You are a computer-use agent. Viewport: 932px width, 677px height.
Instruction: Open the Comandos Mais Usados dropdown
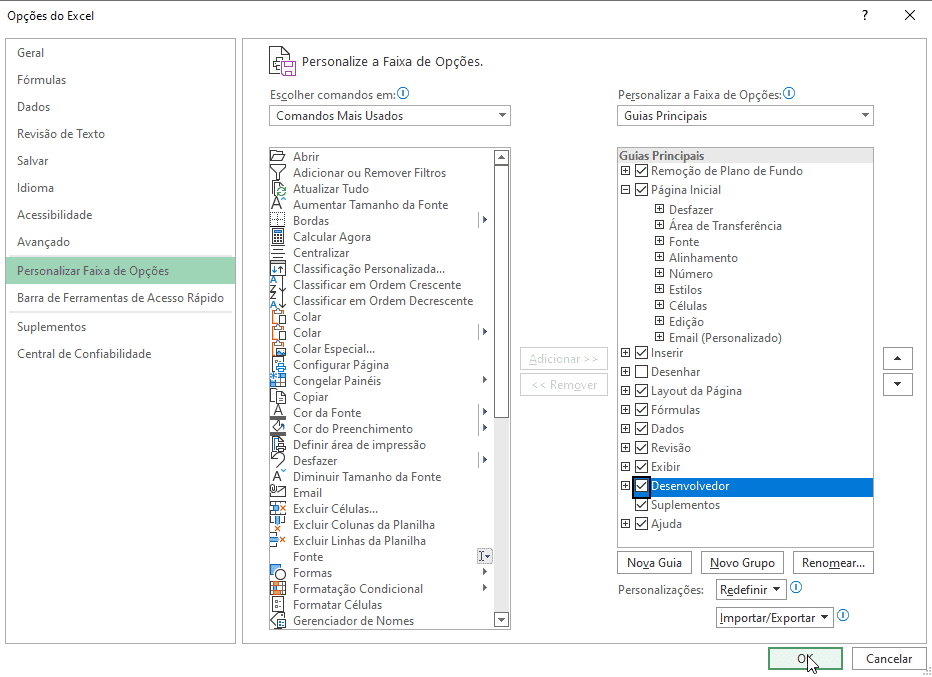coord(390,116)
